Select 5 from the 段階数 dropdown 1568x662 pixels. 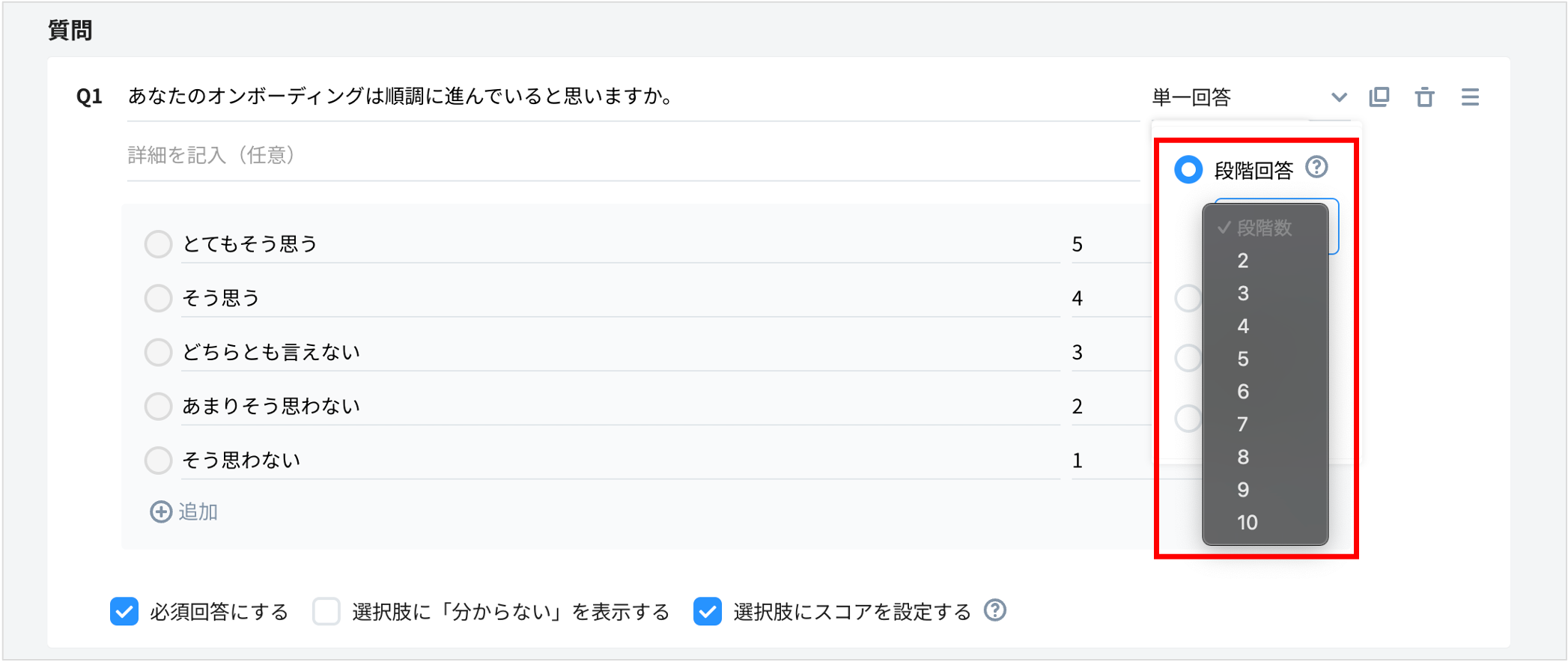[1243, 359]
